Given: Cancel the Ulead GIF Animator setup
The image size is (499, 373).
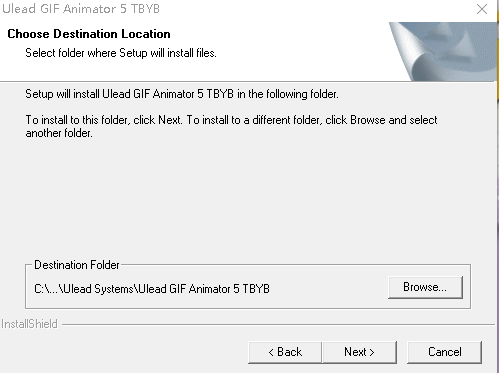Looking at the screenshot, I should point(444,352).
